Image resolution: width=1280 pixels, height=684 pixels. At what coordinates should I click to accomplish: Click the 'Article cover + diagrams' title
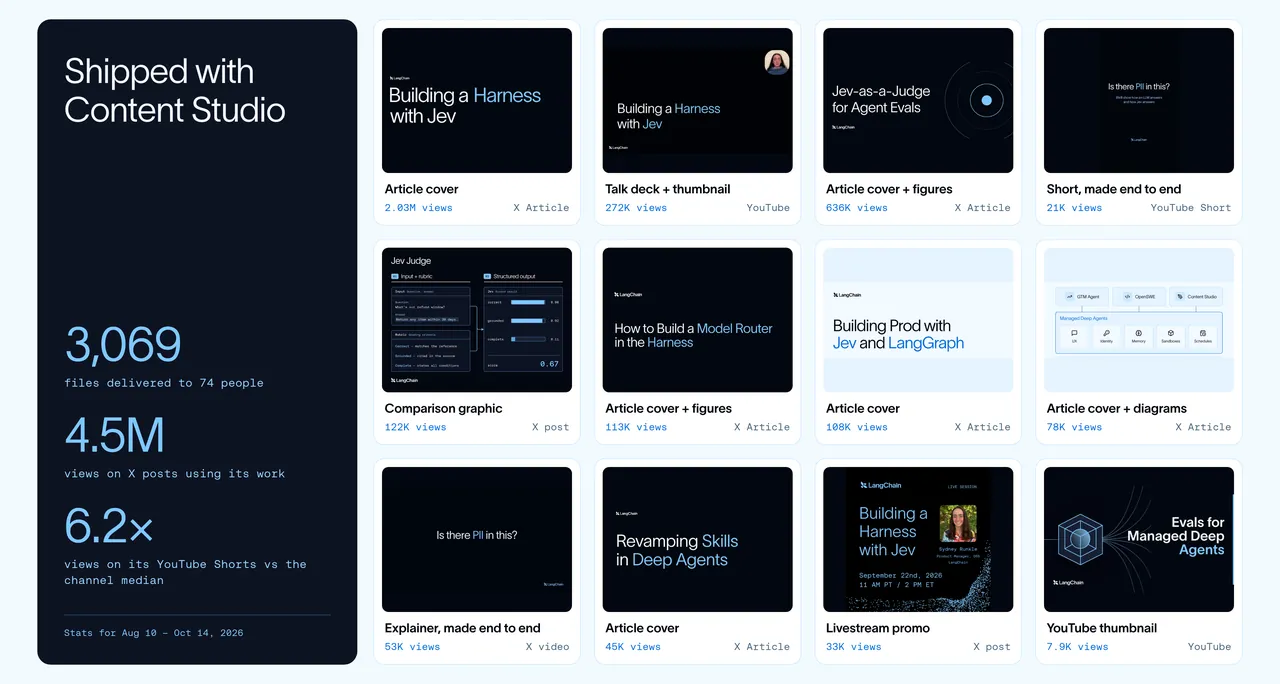tap(1117, 408)
